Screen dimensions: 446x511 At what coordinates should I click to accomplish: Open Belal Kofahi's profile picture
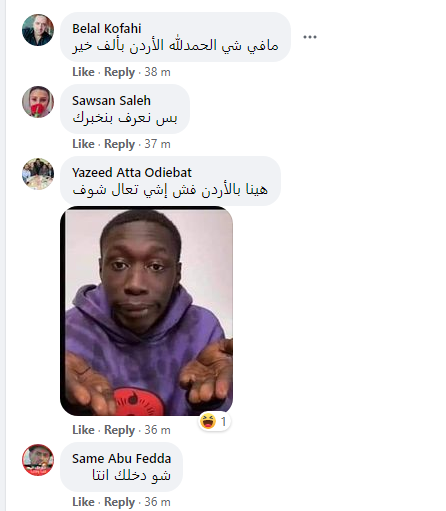(38, 30)
